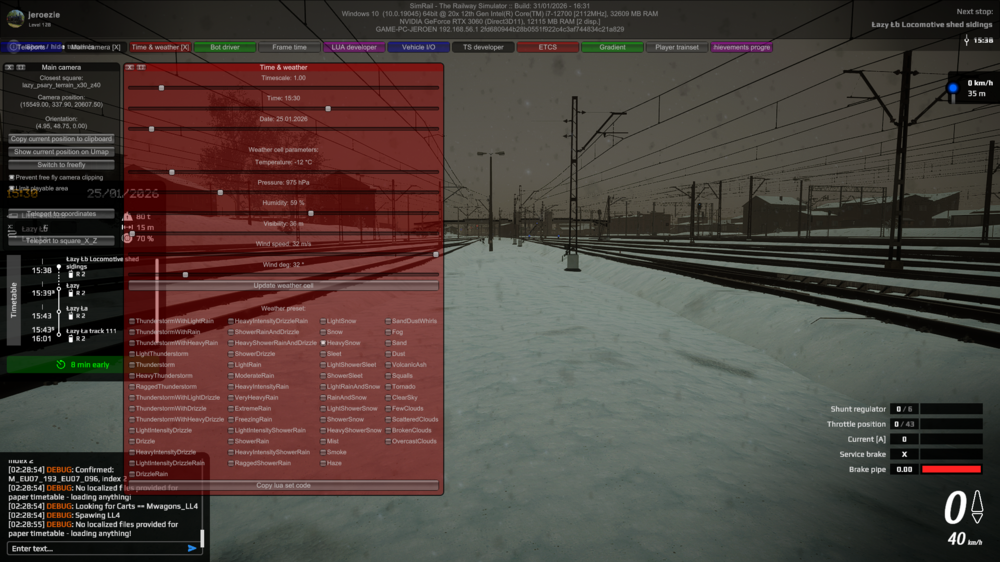
Task: Open the Frame time tab
Action: pyautogui.click(x=290, y=47)
